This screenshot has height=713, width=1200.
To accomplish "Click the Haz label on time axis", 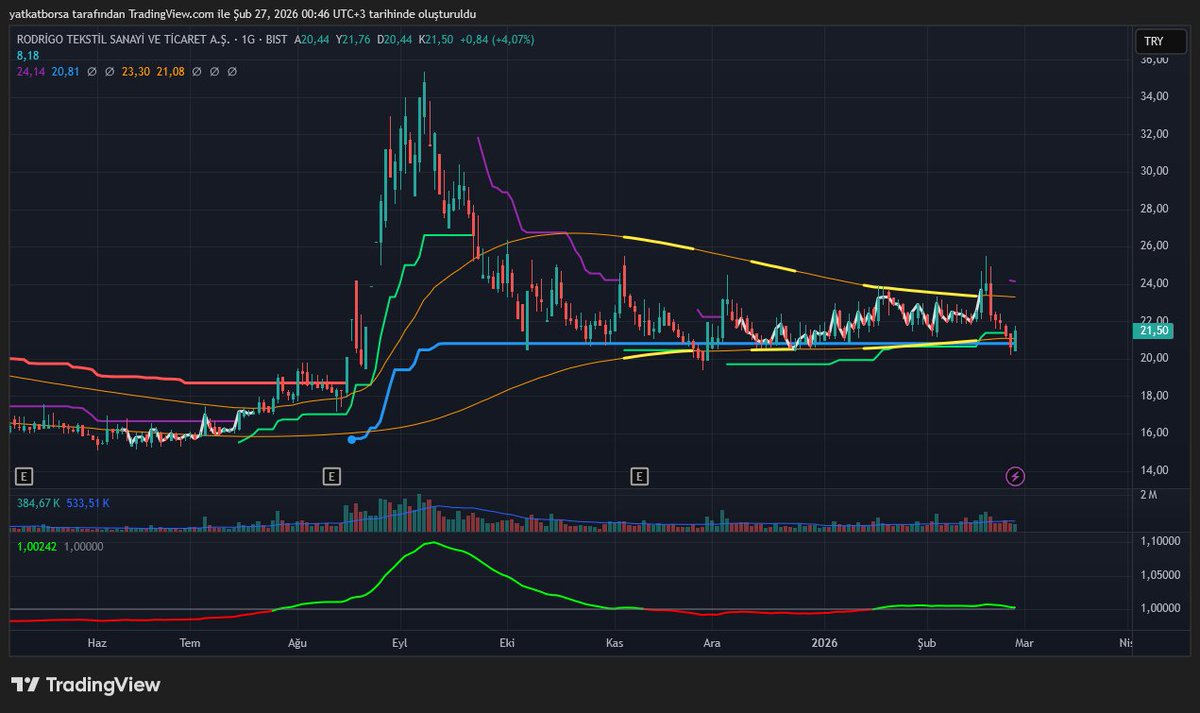I will pos(97,643).
